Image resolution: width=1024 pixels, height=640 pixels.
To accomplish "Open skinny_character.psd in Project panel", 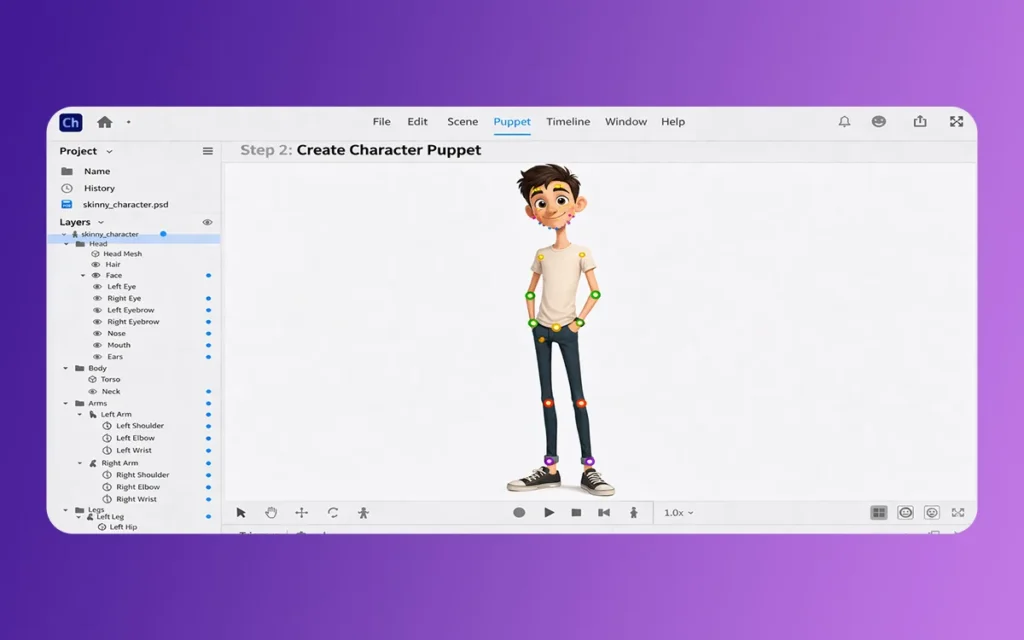I will tap(125, 204).
